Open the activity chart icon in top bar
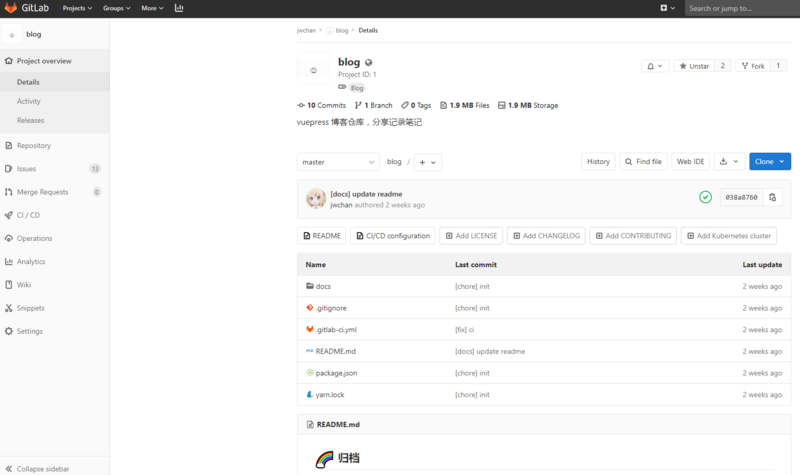800x475 pixels. pos(179,8)
